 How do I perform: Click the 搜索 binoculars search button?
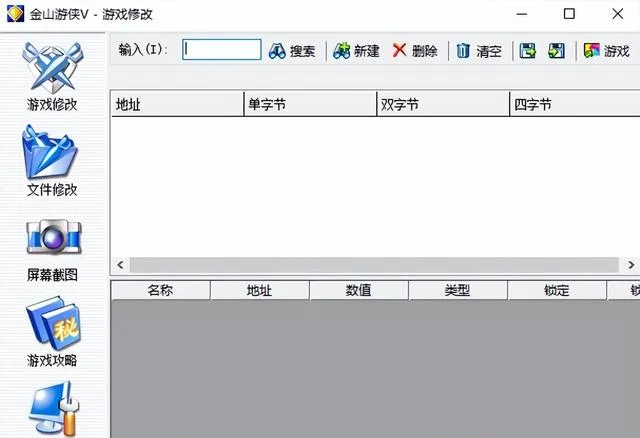pos(292,51)
